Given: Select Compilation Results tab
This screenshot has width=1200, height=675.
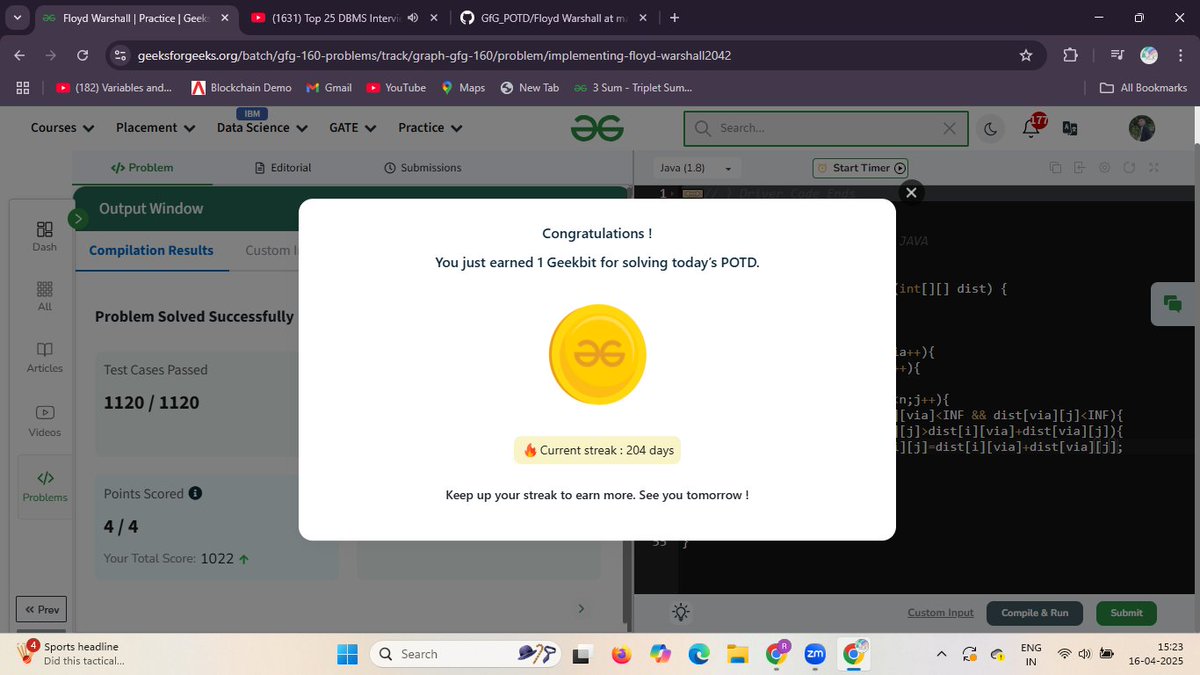Looking at the screenshot, I should click(151, 250).
